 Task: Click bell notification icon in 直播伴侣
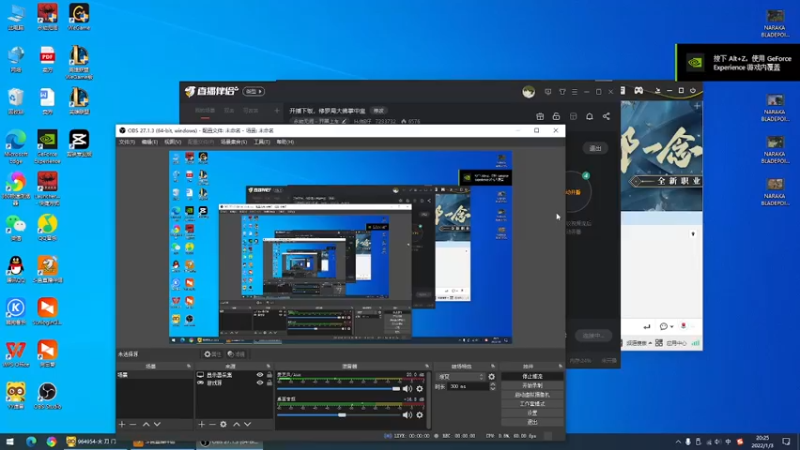(589, 116)
